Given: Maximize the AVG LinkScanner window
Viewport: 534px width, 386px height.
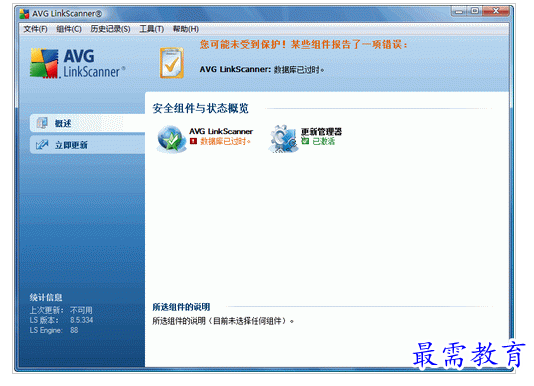Looking at the screenshot, I should [474, 11].
